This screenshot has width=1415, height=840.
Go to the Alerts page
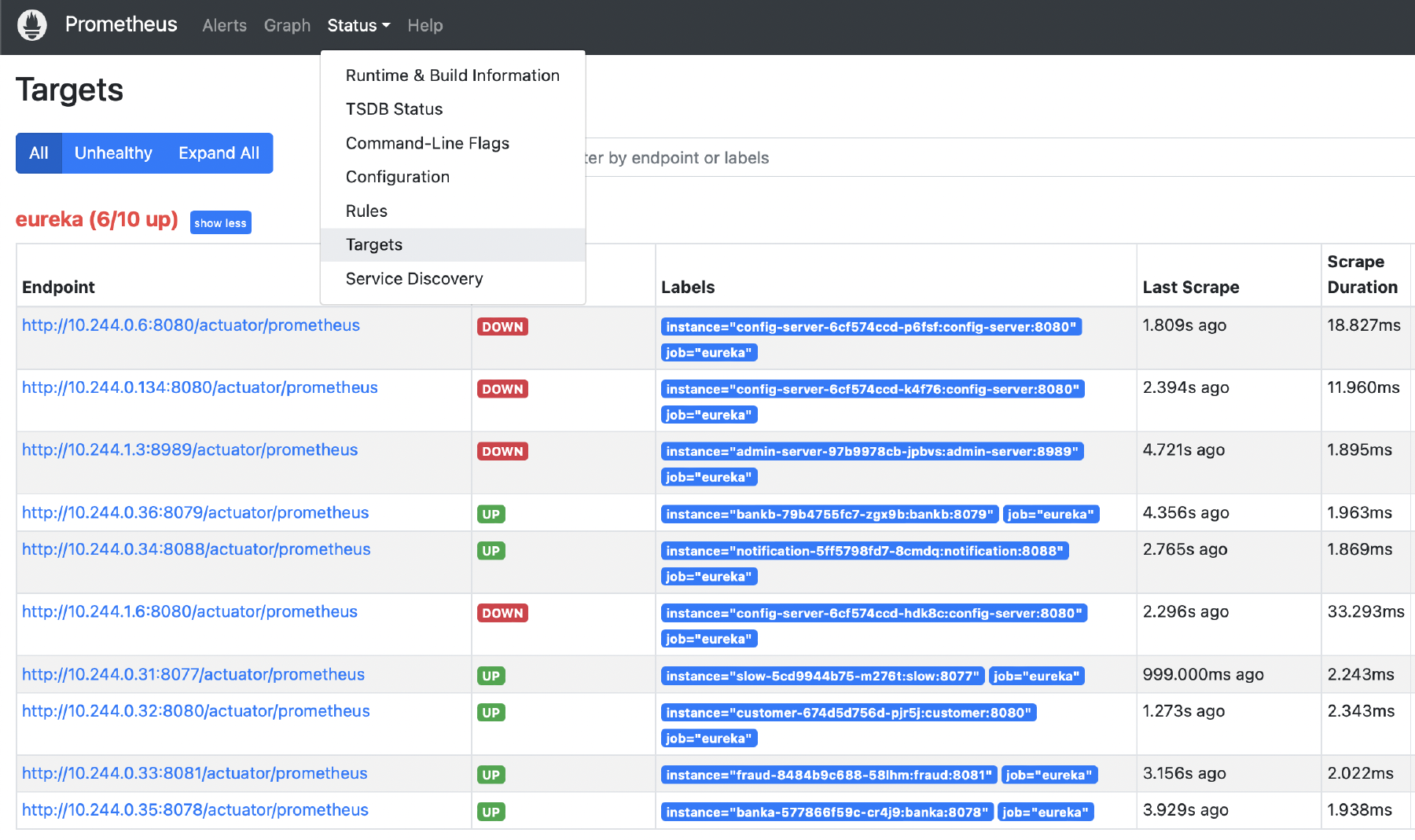(224, 25)
